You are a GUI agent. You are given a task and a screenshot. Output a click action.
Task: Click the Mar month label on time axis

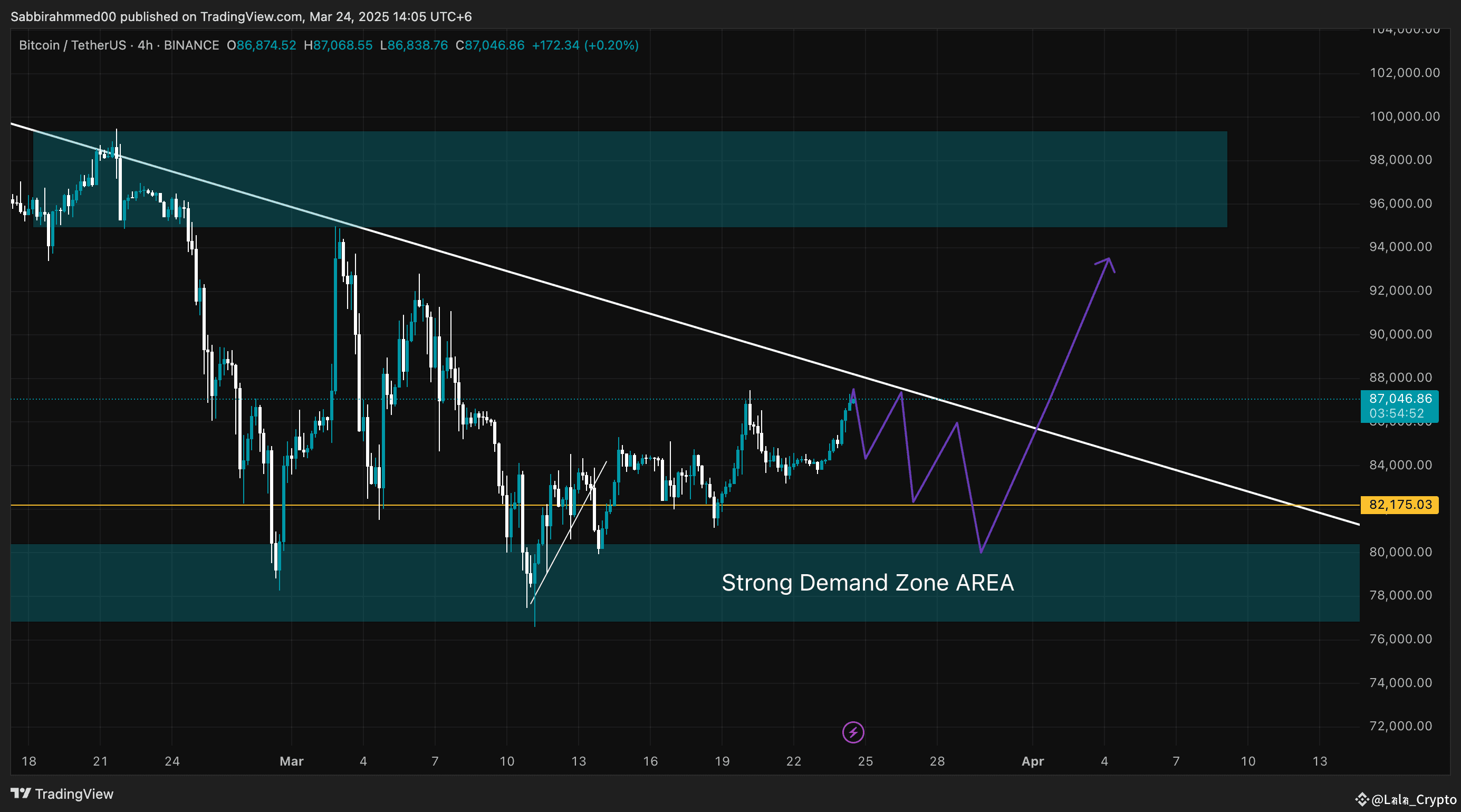coord(292,761)
